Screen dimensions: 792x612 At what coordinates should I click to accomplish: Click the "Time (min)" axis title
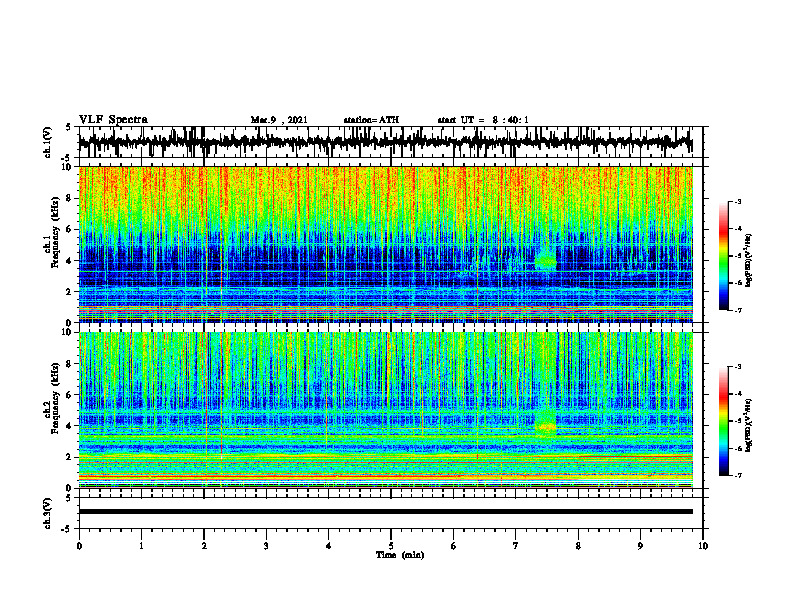click(x=400, y=555)
